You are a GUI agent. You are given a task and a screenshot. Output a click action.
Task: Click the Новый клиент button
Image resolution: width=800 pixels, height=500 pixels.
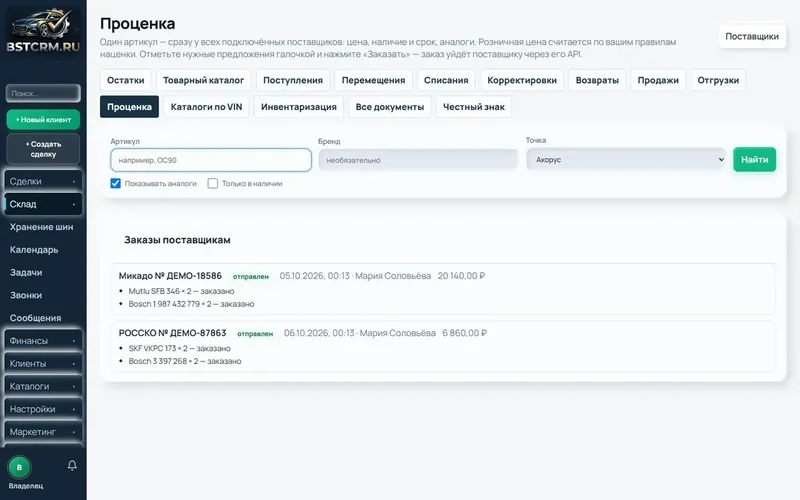pyautogui.click(x=43, y=119)
